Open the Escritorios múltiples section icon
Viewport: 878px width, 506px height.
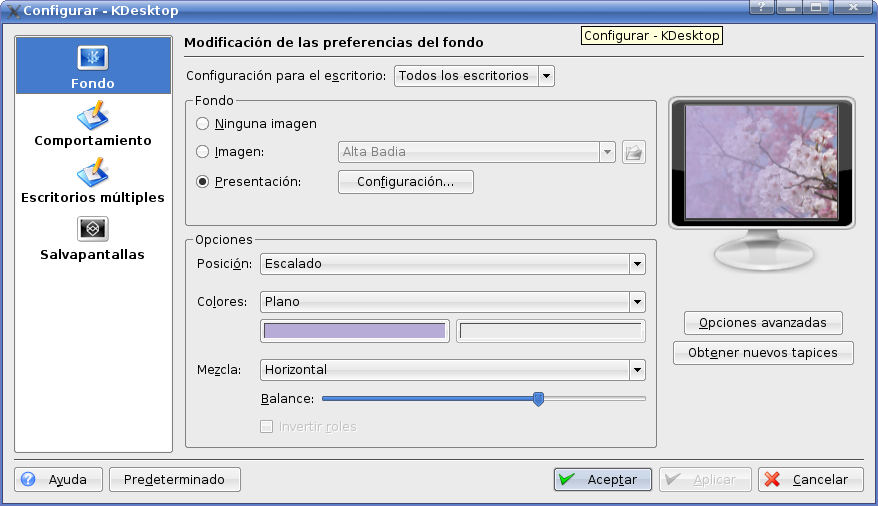[x=93, y=173]
